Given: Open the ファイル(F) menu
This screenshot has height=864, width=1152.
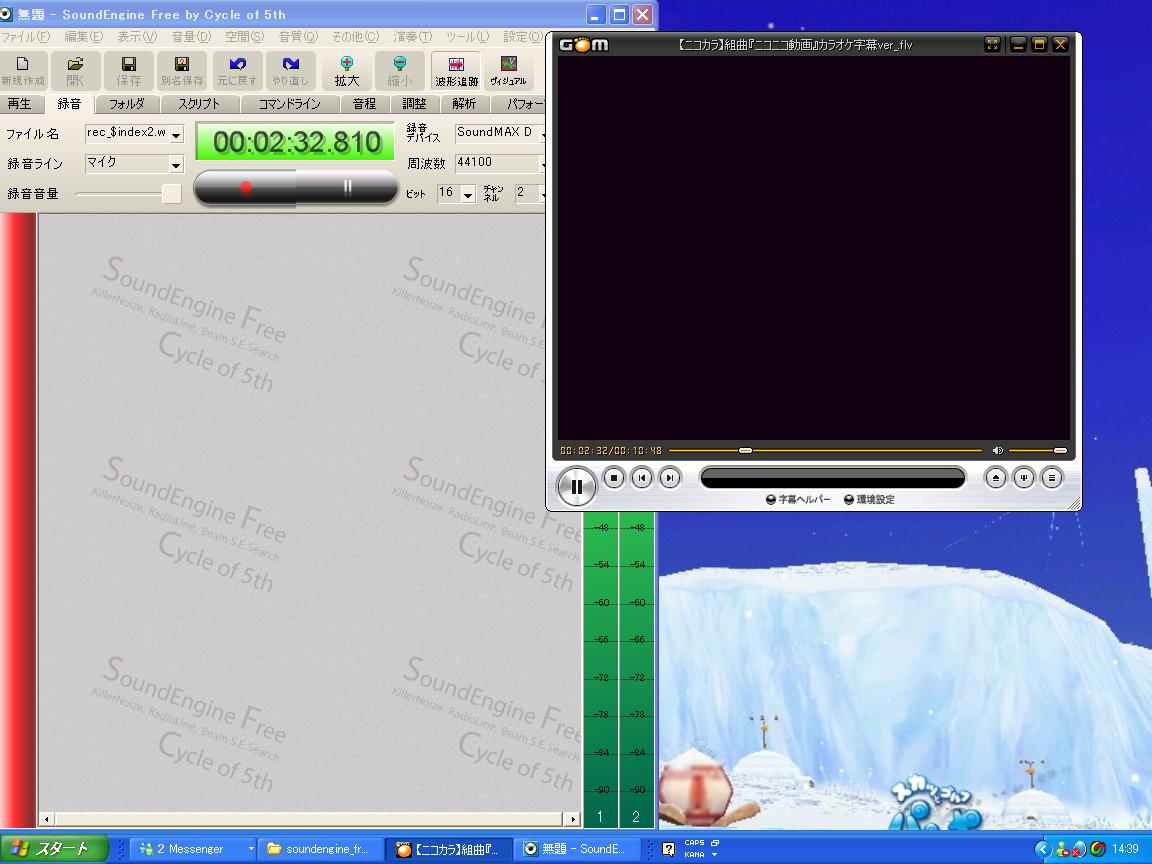Looking at the screenshot, I should click(x=26, y=37).
